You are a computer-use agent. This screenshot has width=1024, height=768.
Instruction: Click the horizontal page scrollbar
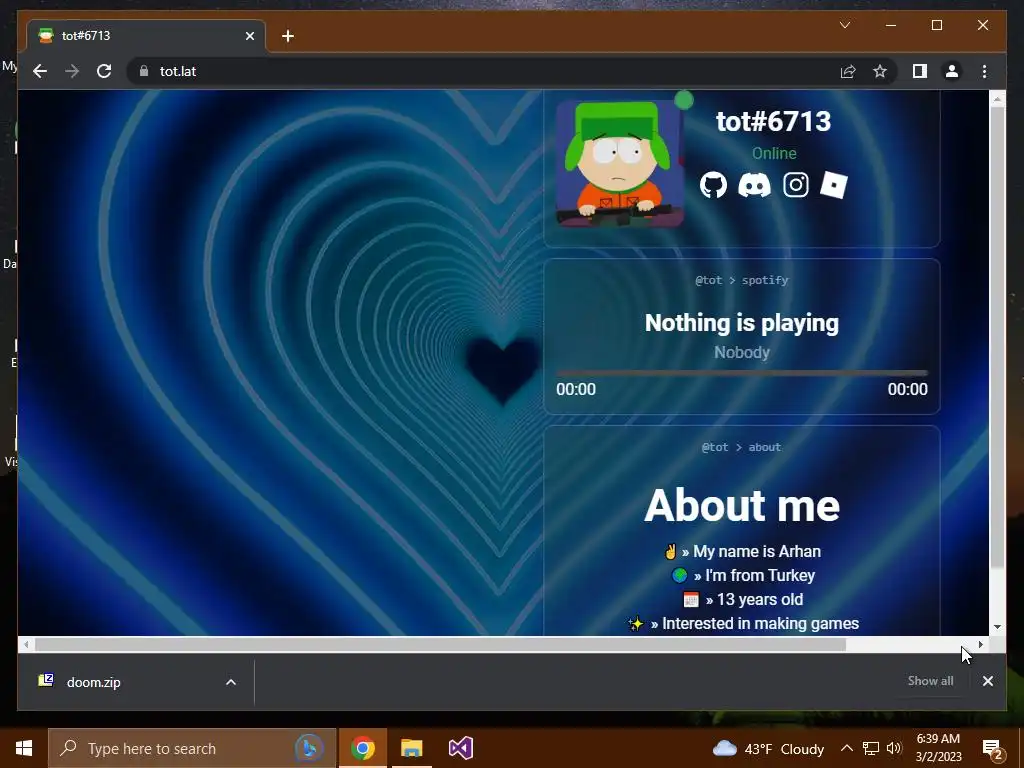click(440, 645)
